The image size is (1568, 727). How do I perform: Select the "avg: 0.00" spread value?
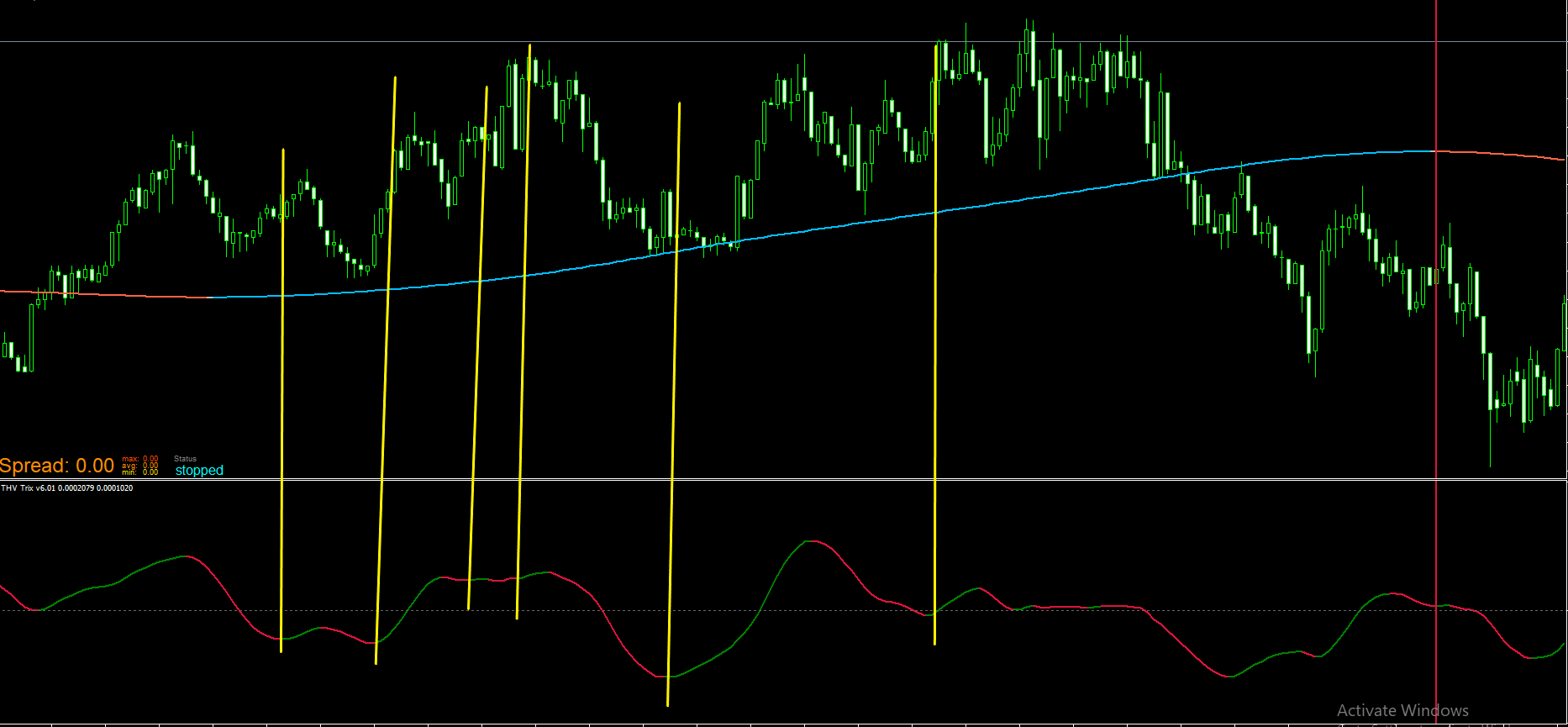[x=140, y=466]
